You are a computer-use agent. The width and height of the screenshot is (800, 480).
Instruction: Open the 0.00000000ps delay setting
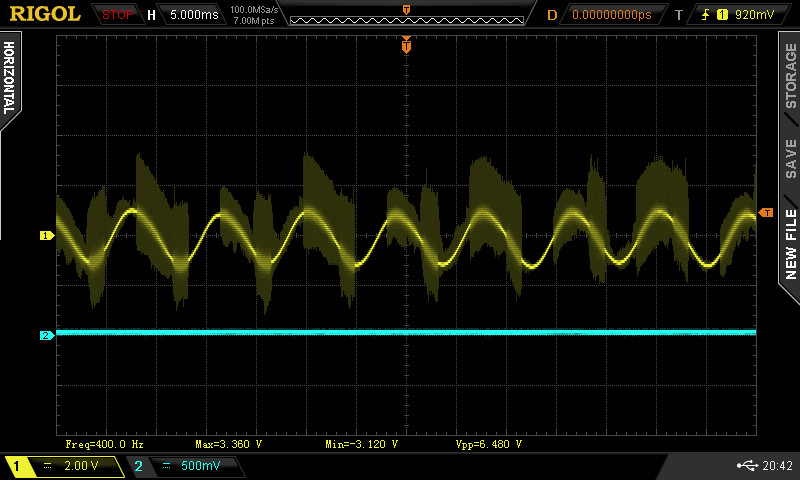tap(611, 15)
